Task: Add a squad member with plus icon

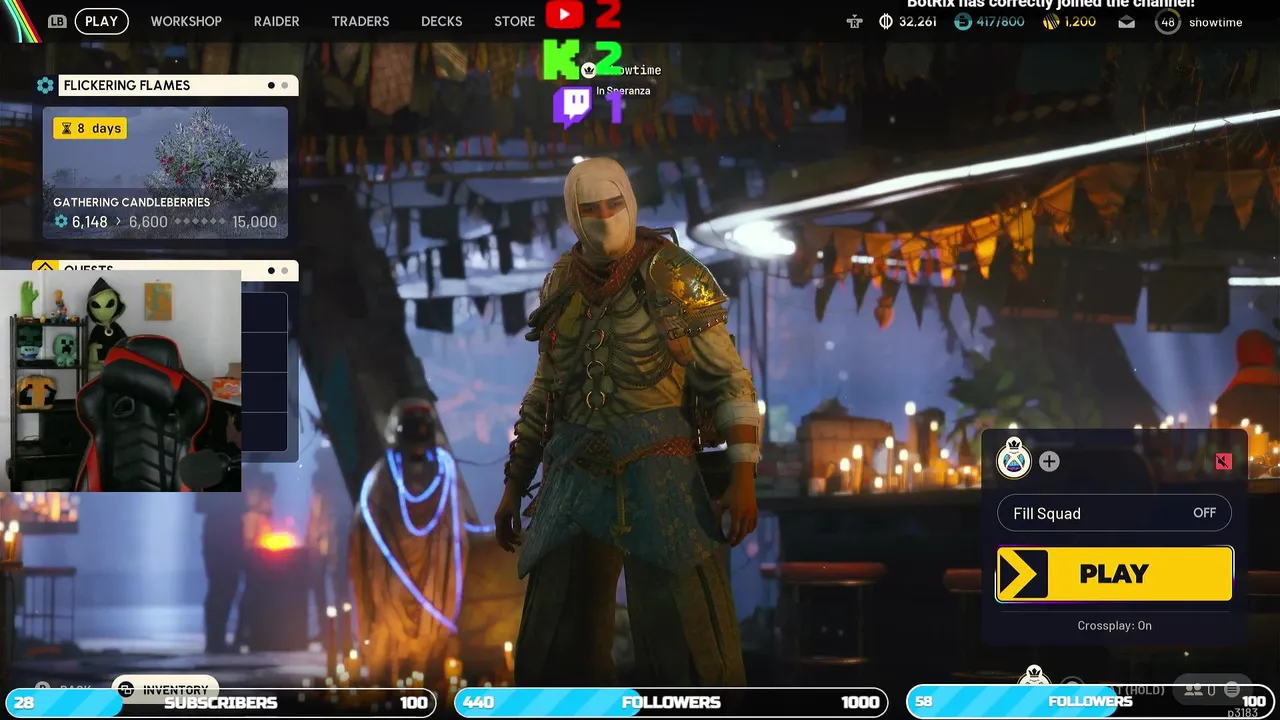Action: coord(1049,461)
